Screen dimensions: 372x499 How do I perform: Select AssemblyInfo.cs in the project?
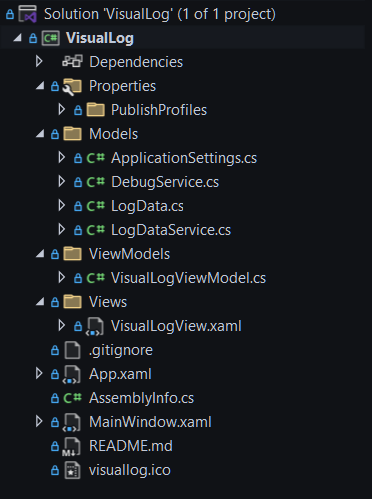[141, 398]
